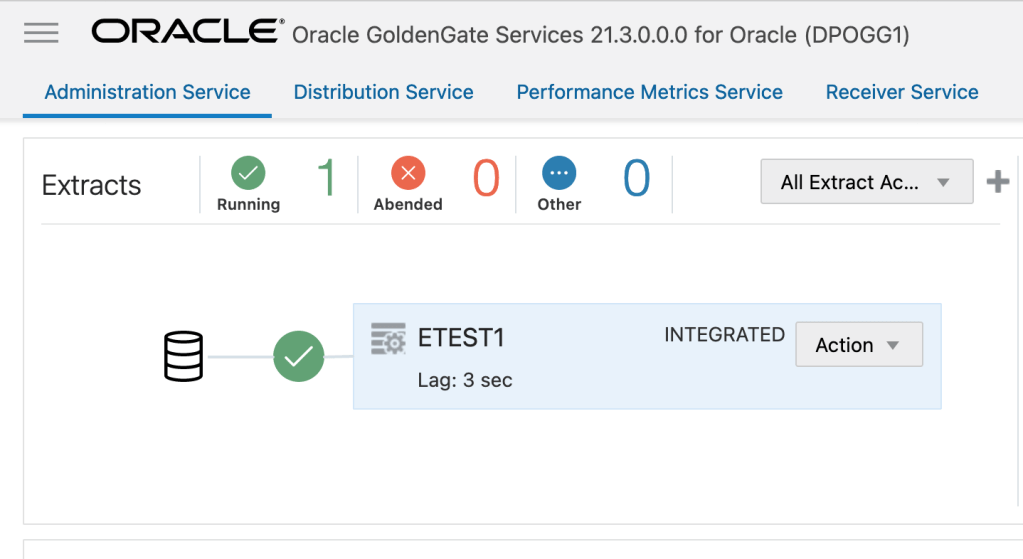Add a new extract with plus icon

[x=997, y=182]
